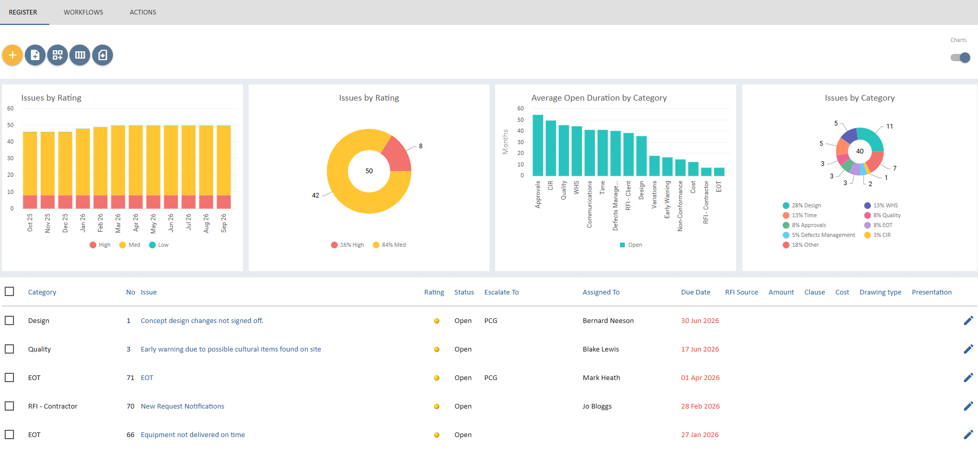Click the add document icon in toolbar

35,56
